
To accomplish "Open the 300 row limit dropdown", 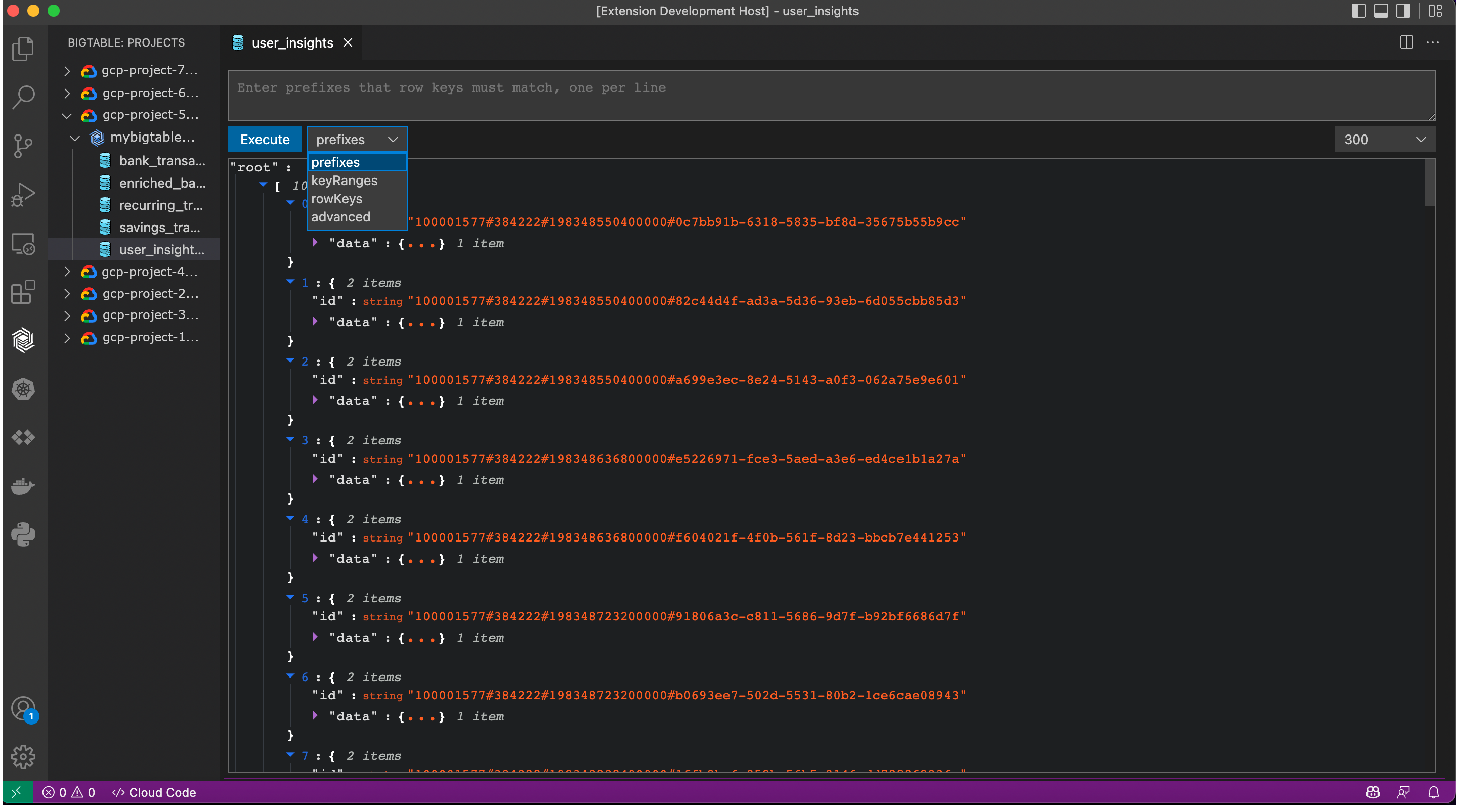I will [1385, 139].
